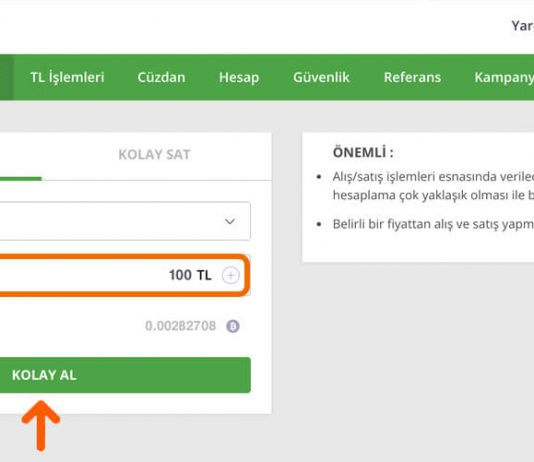The width and height of the screenshot is (534, 462).
Task: Click the green active tab underline indicator
Action: point(20,178)
